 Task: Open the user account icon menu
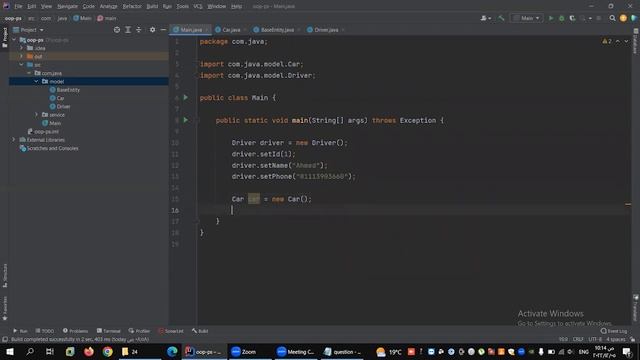coord(485,18)
